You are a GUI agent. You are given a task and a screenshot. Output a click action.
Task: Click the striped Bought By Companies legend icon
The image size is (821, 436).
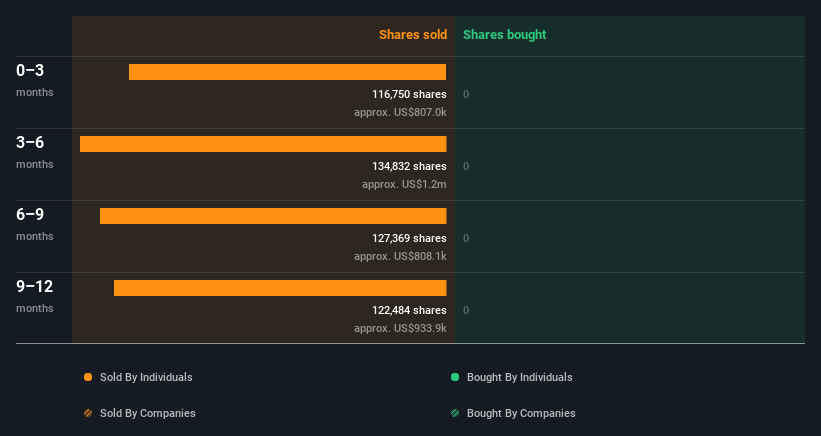455,413
